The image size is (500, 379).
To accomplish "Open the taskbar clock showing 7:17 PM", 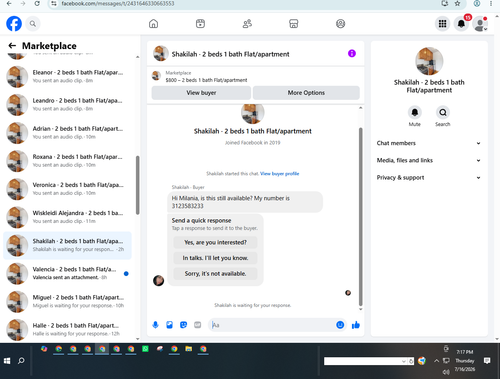I will pyautogui.click(x=465, y=361).
